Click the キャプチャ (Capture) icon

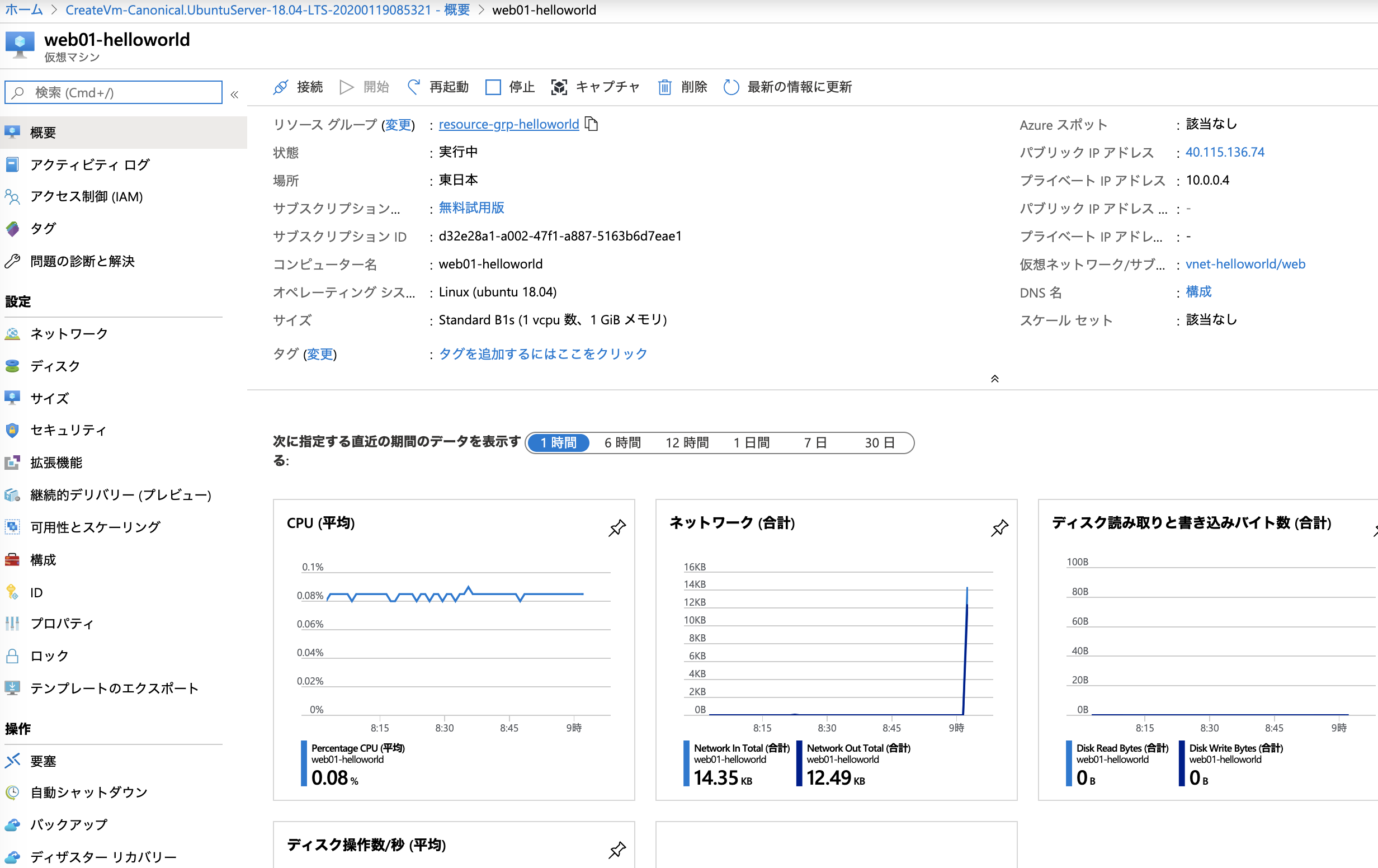point(559,87)
